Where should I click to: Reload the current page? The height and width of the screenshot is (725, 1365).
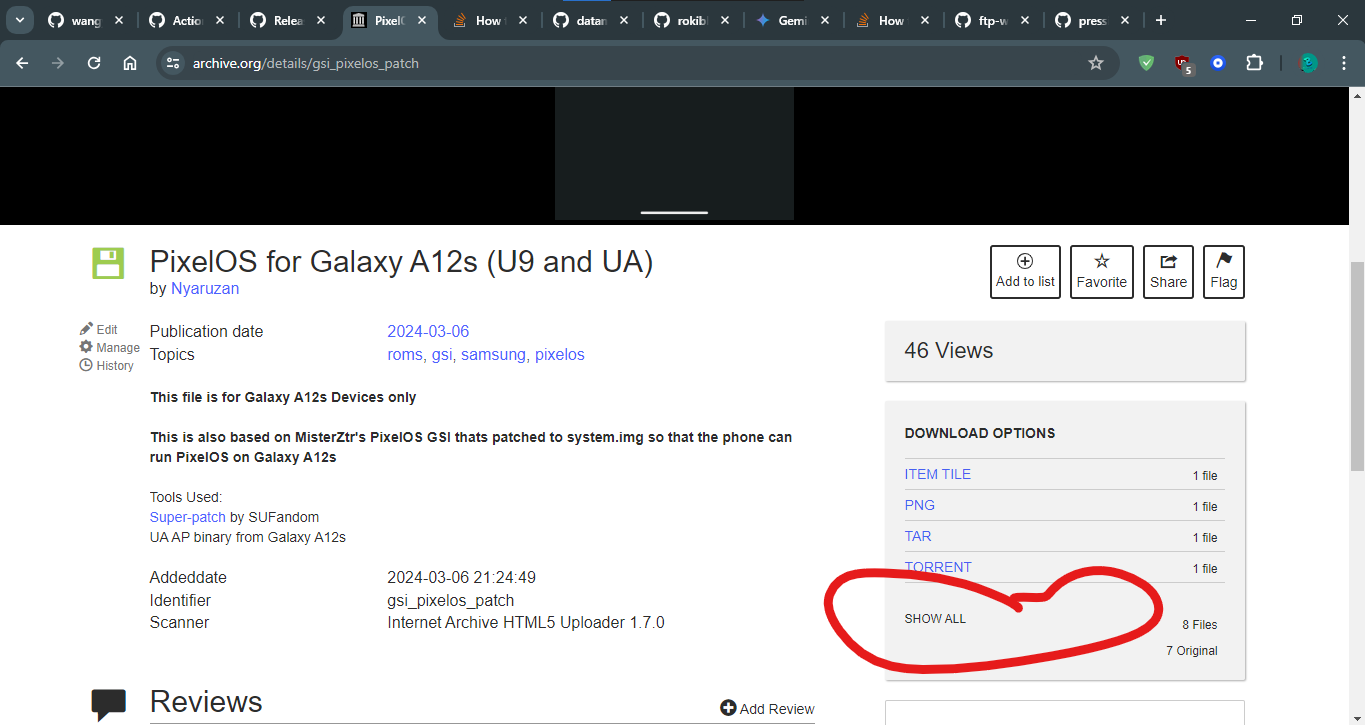(94, 63)
